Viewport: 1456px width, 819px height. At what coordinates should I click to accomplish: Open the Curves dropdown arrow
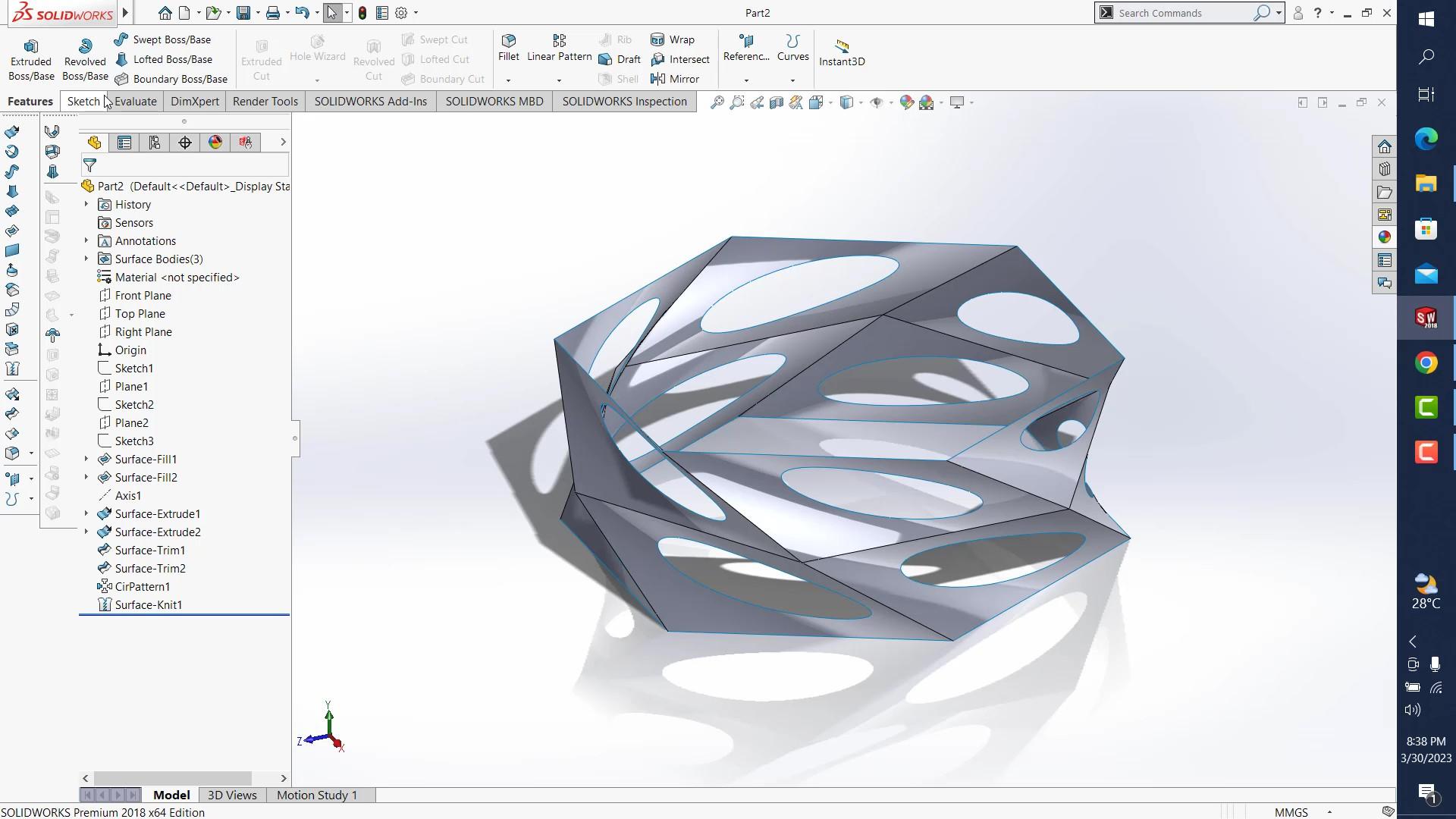pos(792,80)
